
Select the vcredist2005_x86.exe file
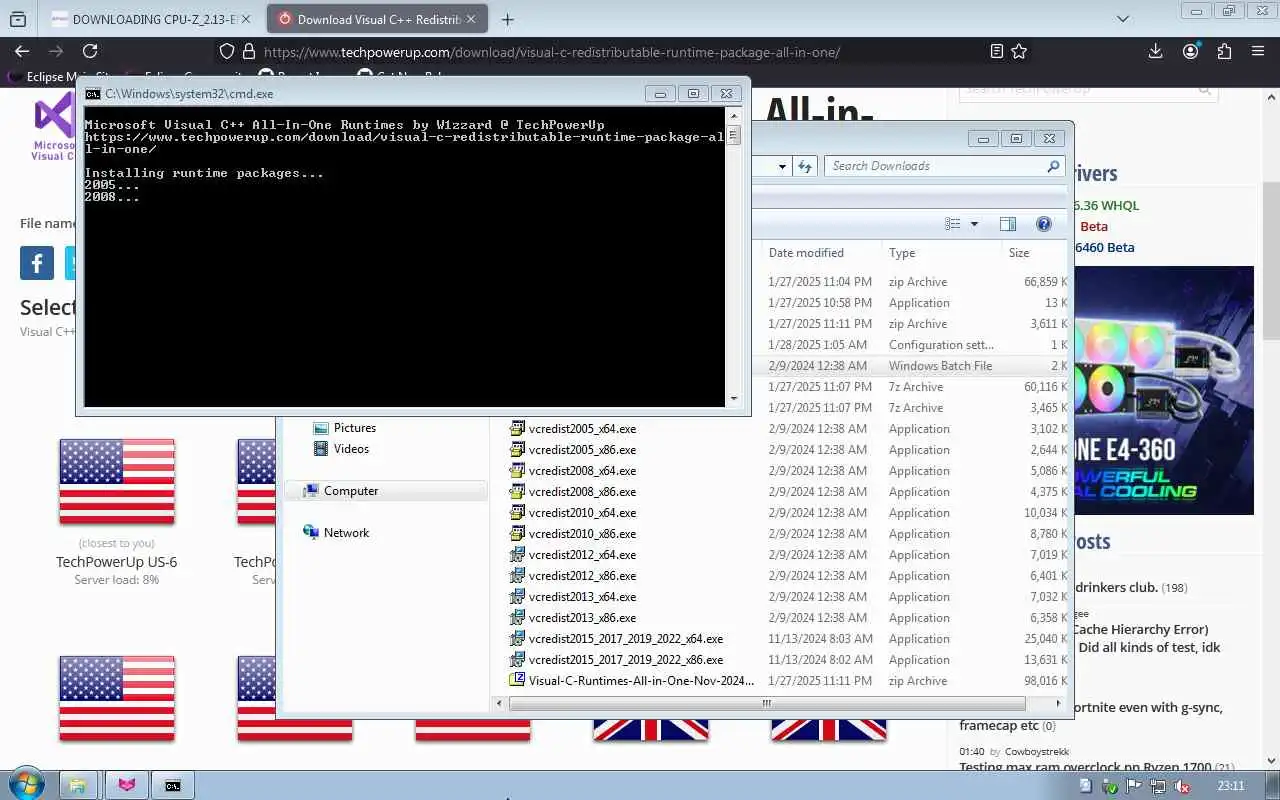pos(582,450)
